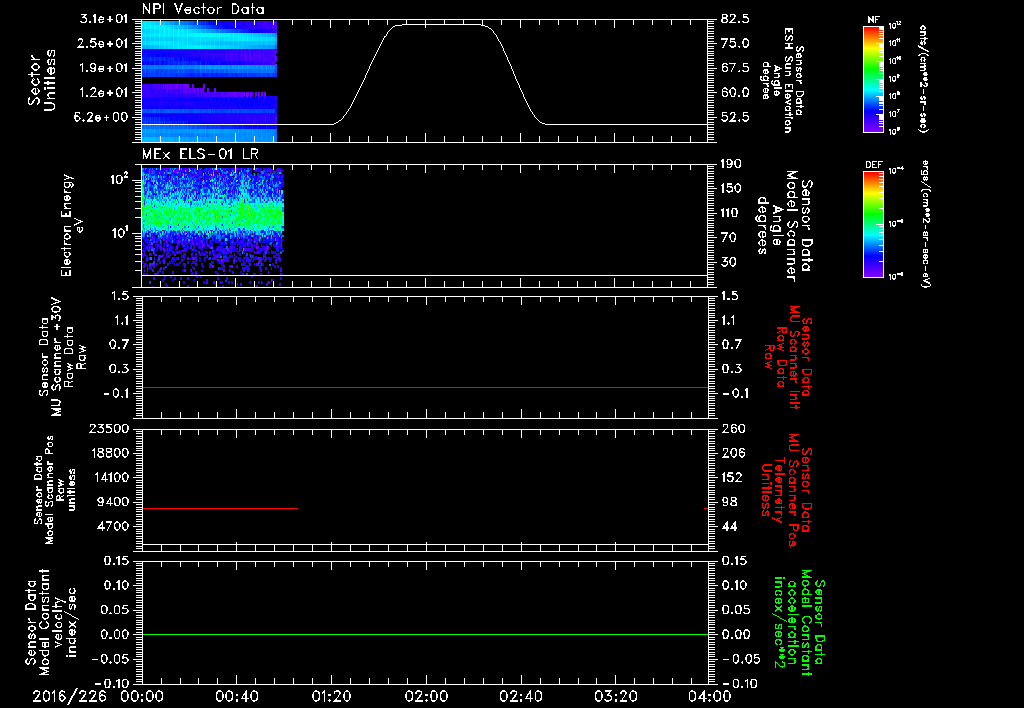The image size is (1024, 708).
Task: Click the 'NPI Vector Data' panel title
Action: pos(203,9)
